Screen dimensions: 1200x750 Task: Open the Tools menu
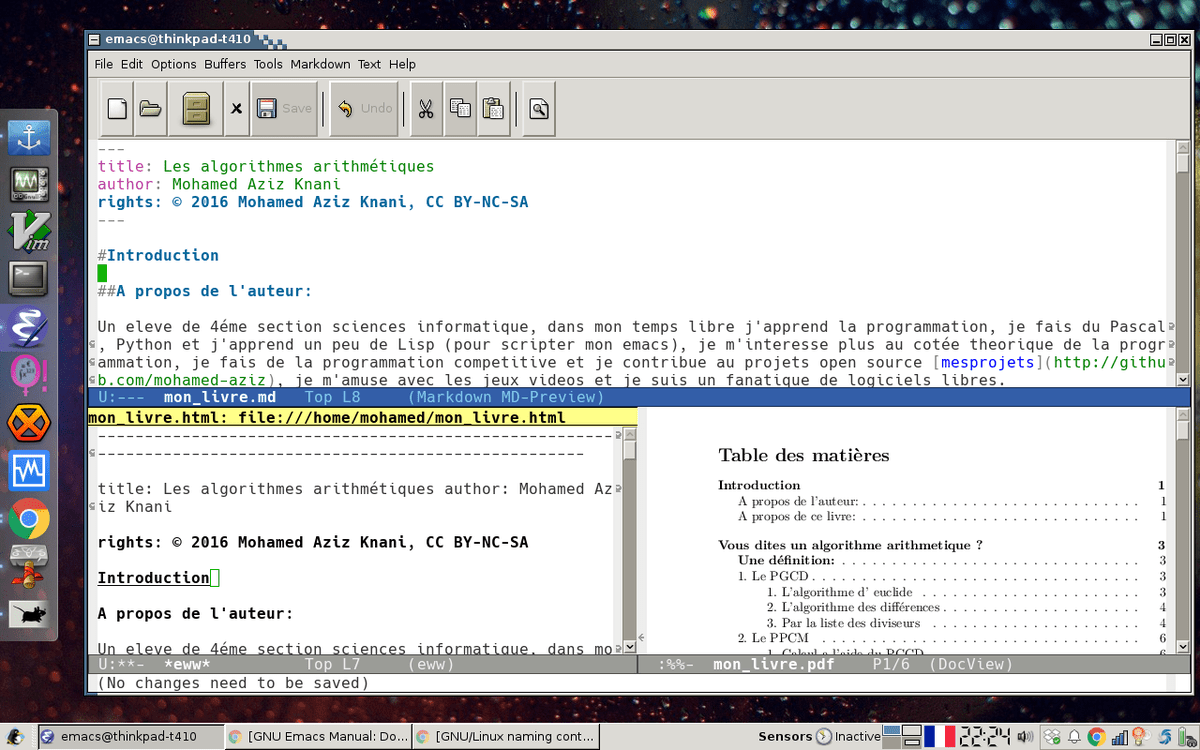pyautogui.click(x=268, y=64)
